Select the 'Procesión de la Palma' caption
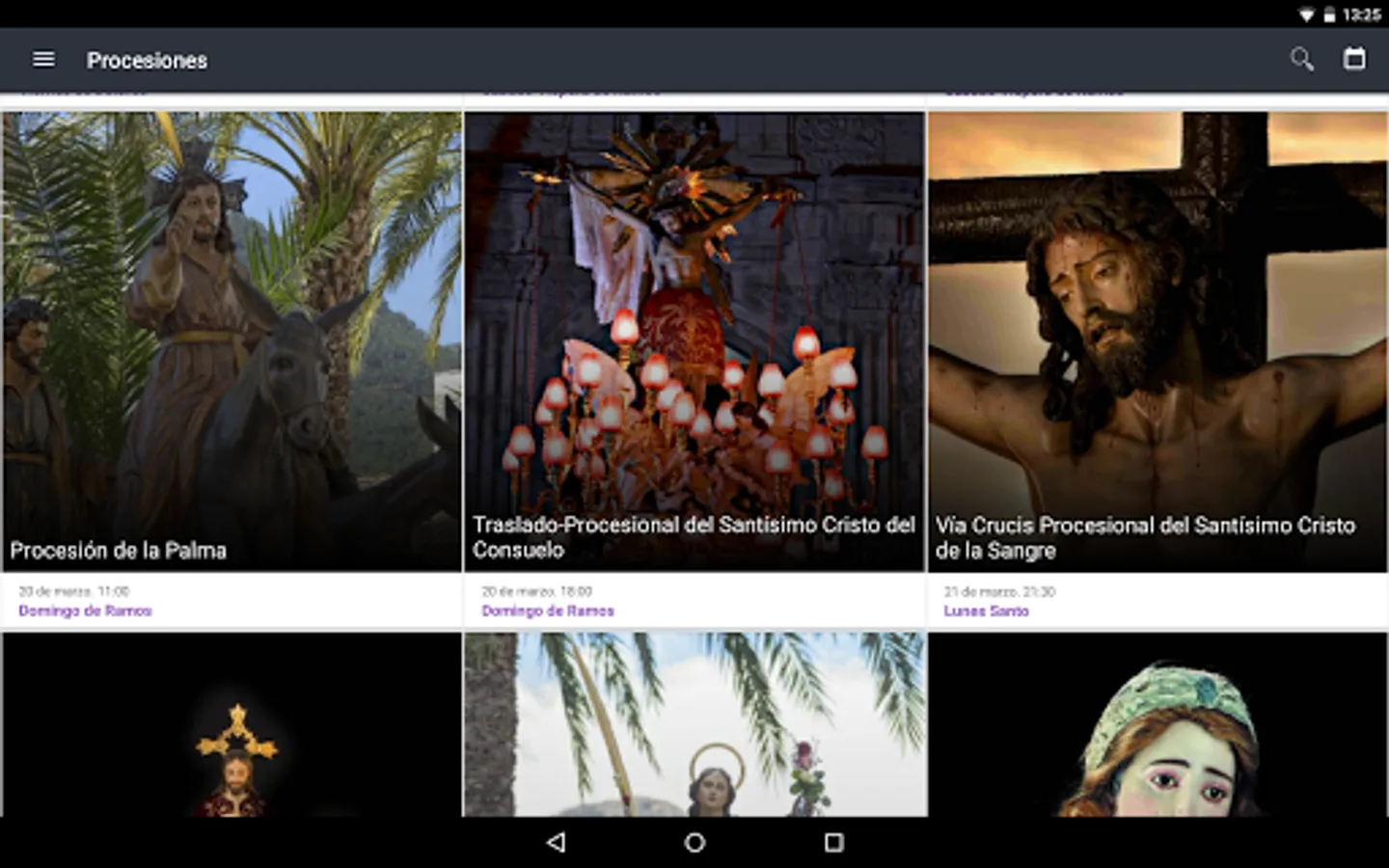Viewport: 1389px width, 868px height. pyautogui.click(x=118, y=551)
